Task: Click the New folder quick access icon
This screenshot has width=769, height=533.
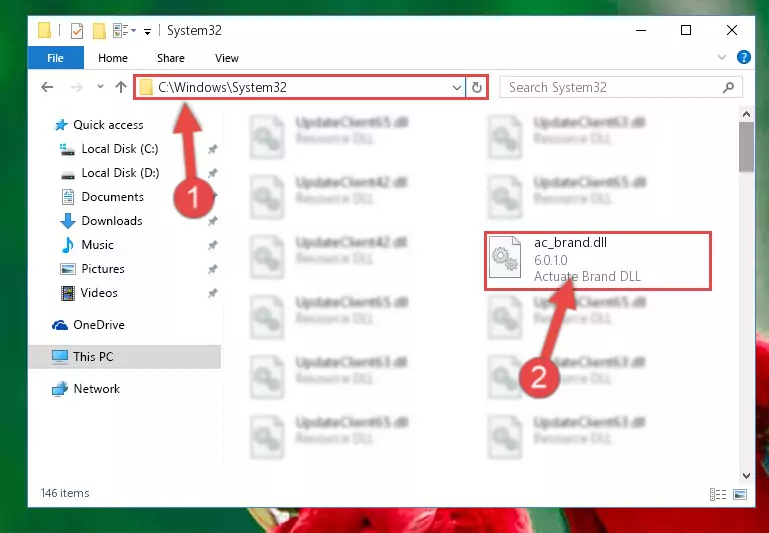Action: pos(99,31)
